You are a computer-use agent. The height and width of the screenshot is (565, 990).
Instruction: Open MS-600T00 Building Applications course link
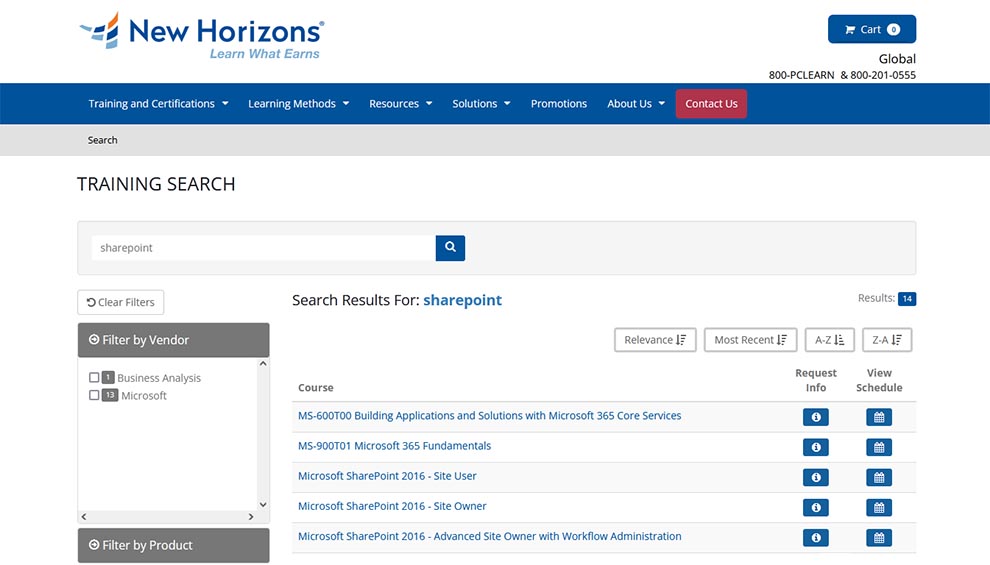tap(489, 416)
